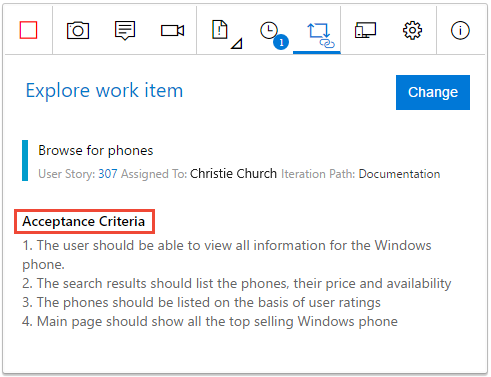Add a note with the comment icon

pos(125,30)
